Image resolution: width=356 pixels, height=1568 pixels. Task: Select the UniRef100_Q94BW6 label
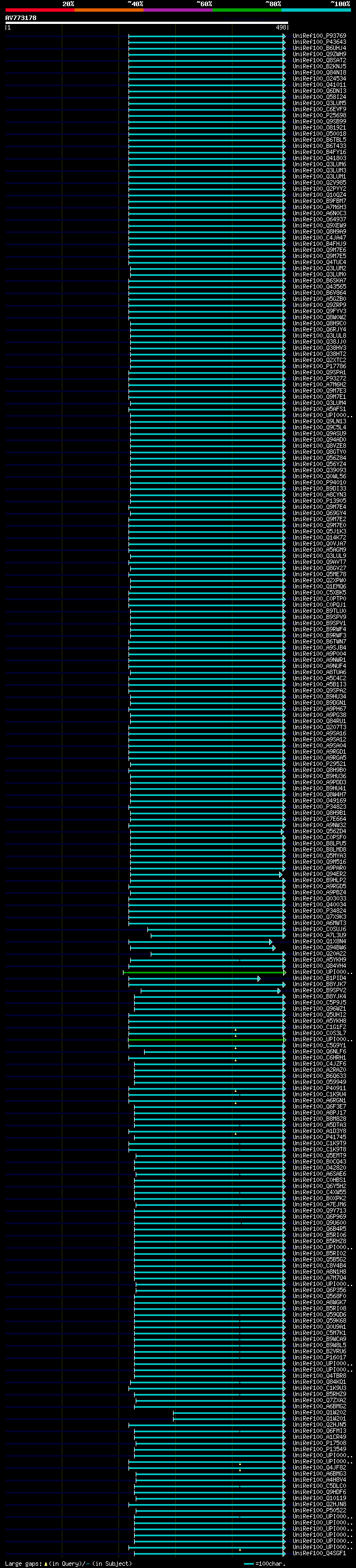[319, 948]
